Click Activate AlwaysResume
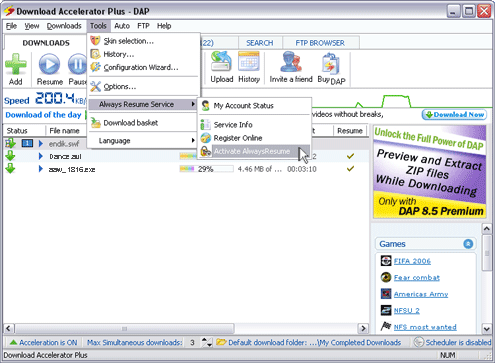The width and height of the screenshot is (495, 363). (255, 151)
